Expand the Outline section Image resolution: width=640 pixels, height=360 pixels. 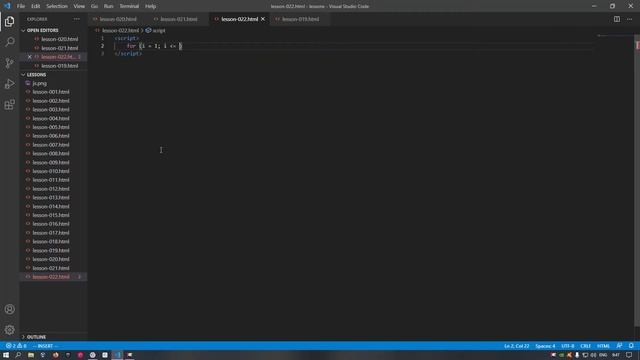36,337
